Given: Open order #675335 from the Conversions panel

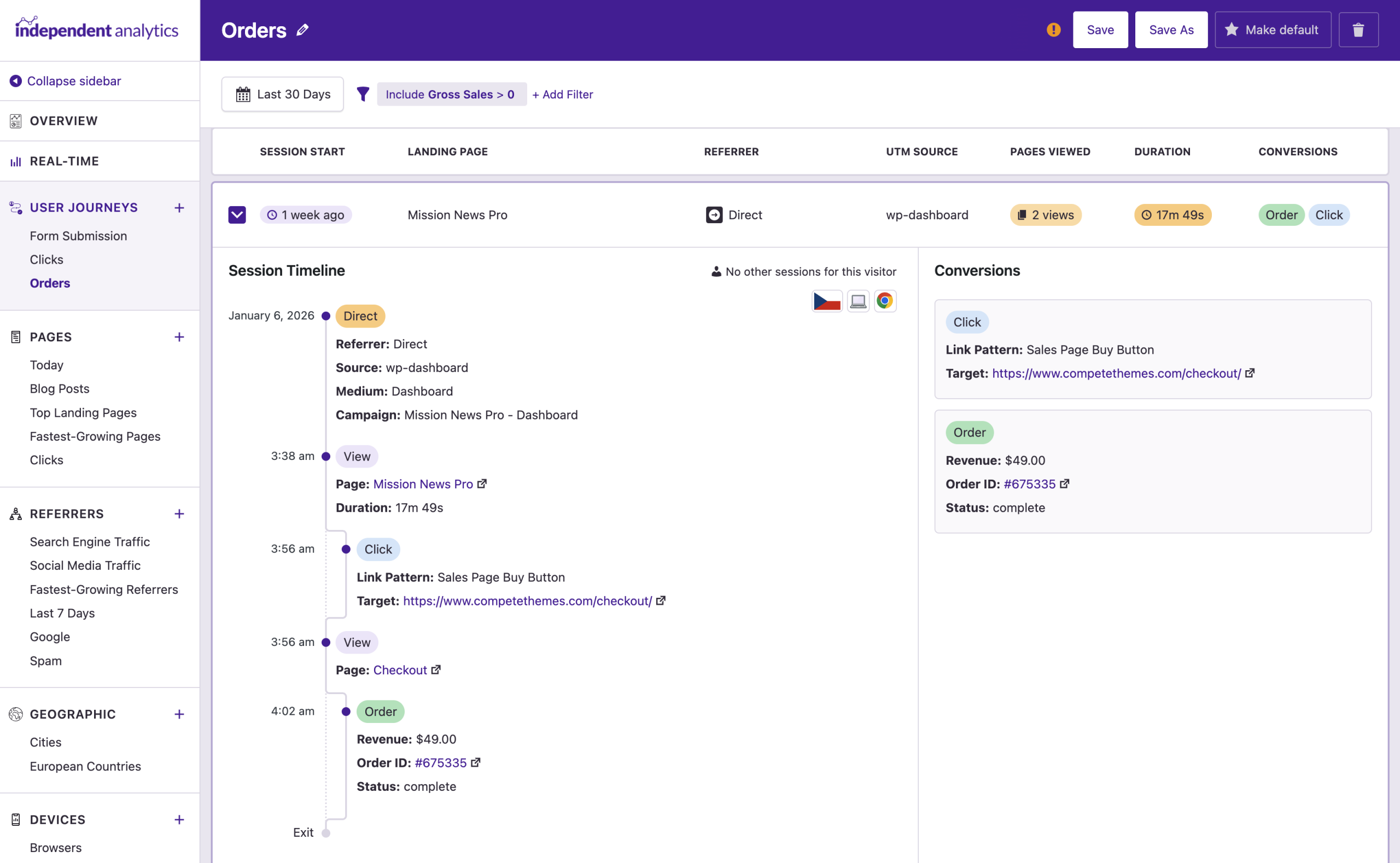Looking at the screenshot, I should 1031,483.
